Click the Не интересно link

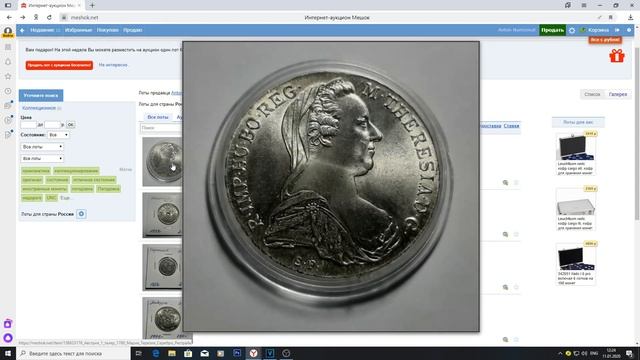click(x=113, y=65)
